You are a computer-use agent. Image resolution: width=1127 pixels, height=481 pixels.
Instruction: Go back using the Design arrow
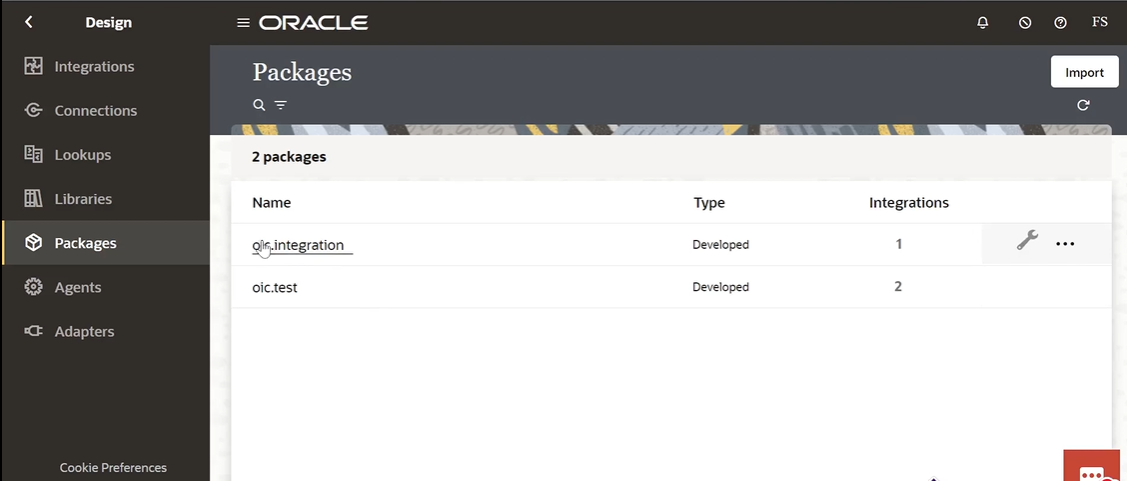pos(29,22)
